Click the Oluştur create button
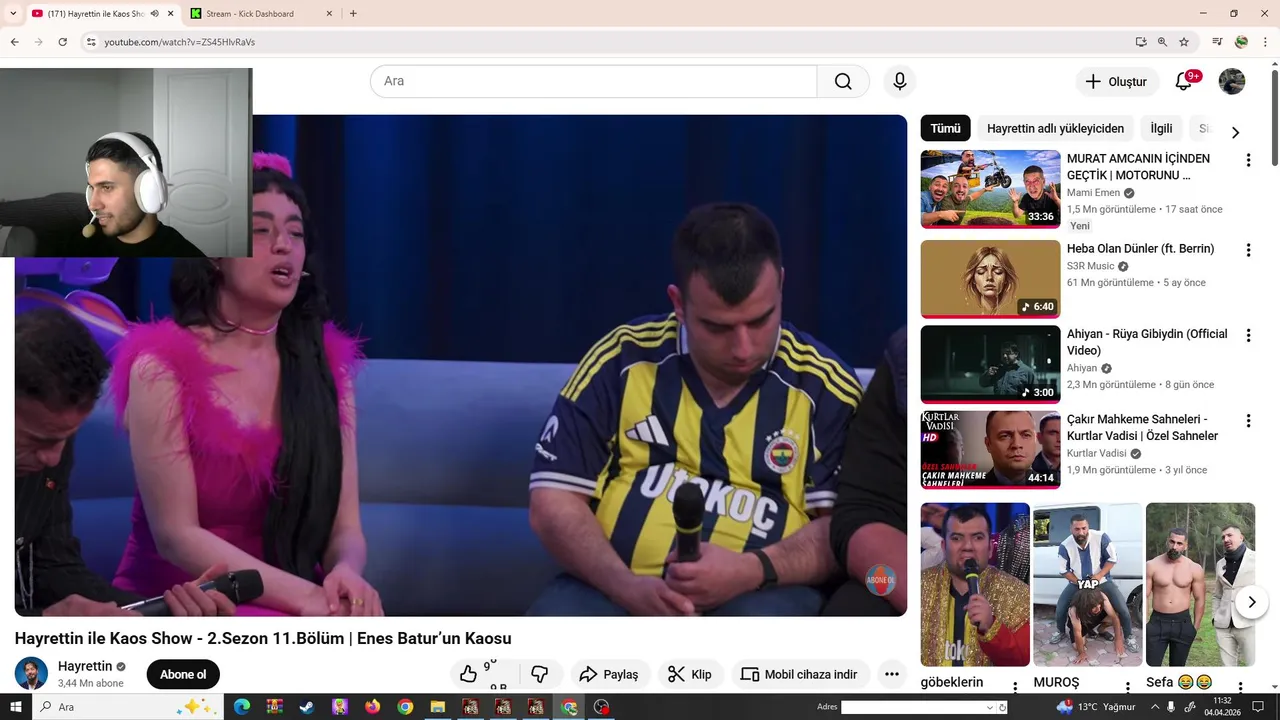1280x720 pixels. 1117,82
